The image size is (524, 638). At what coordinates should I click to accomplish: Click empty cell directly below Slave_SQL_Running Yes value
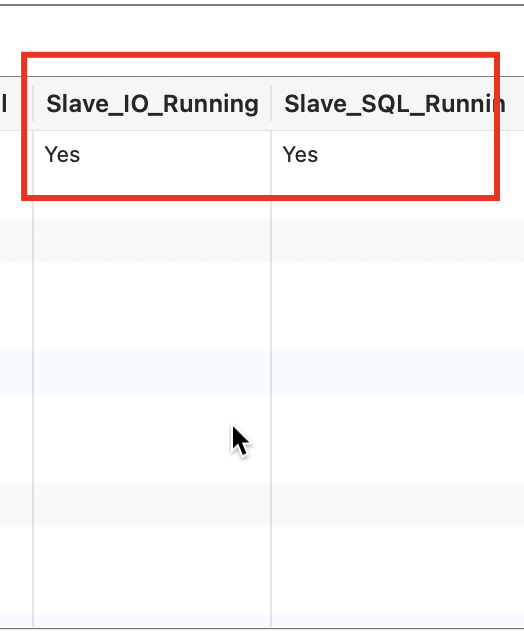(x=397, y=197)
